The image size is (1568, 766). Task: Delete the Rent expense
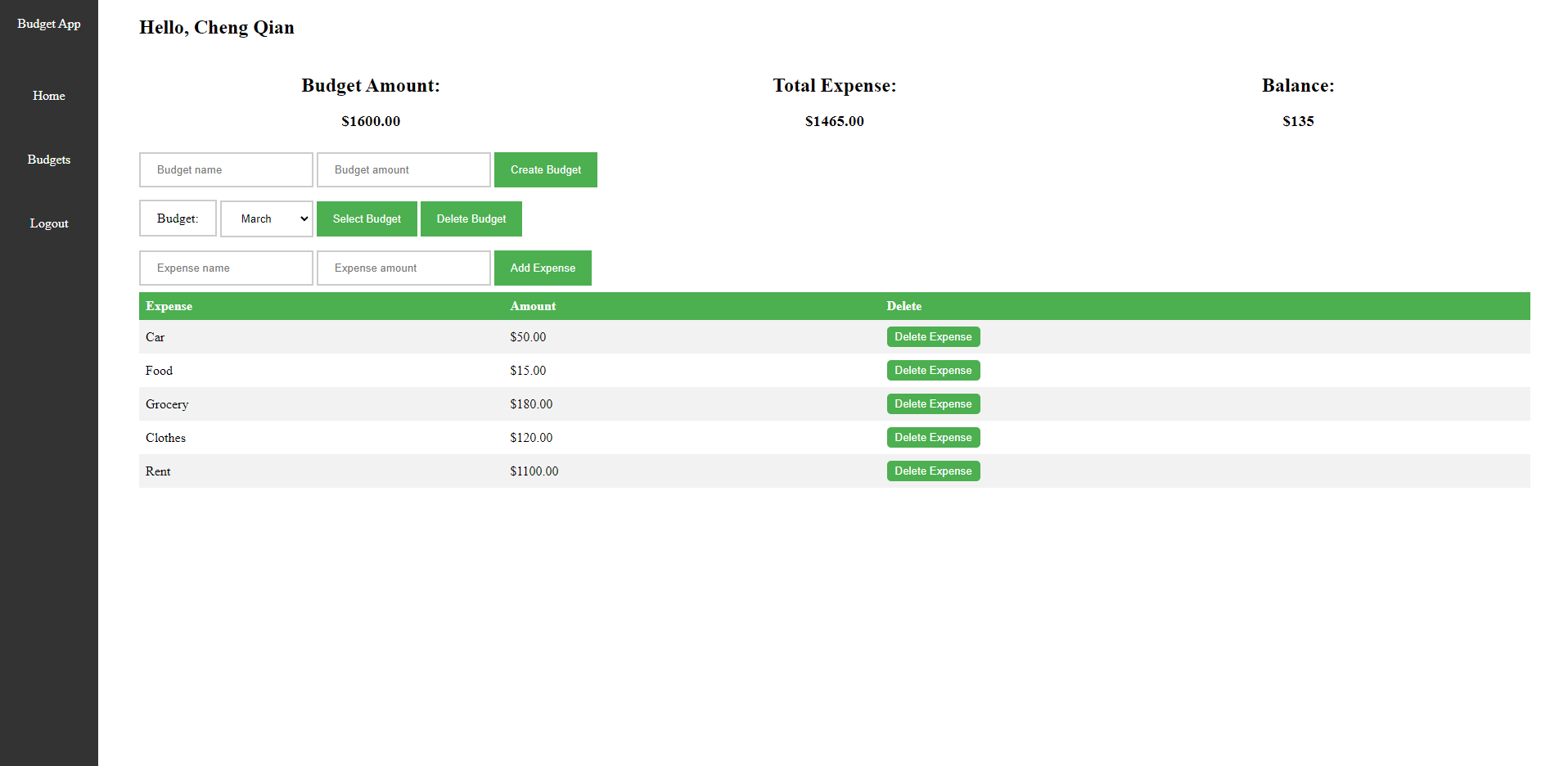933,471
